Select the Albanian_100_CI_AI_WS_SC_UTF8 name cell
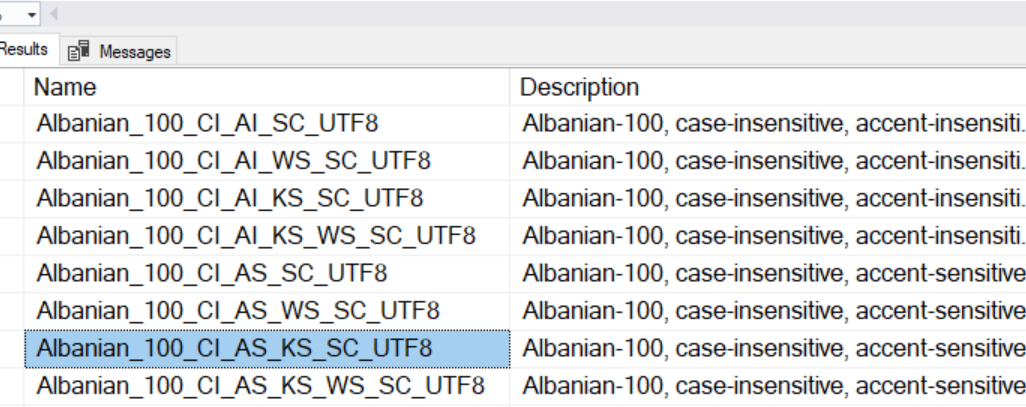This screenshot has width=1026, height=407. (x=234, y=161)
